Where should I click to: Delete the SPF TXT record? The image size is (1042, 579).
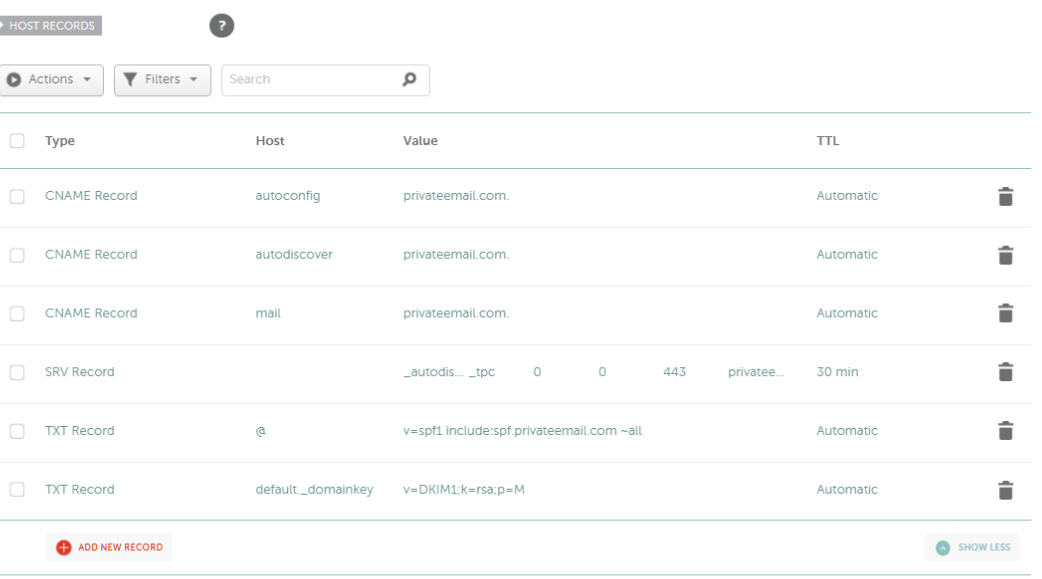1005,431
